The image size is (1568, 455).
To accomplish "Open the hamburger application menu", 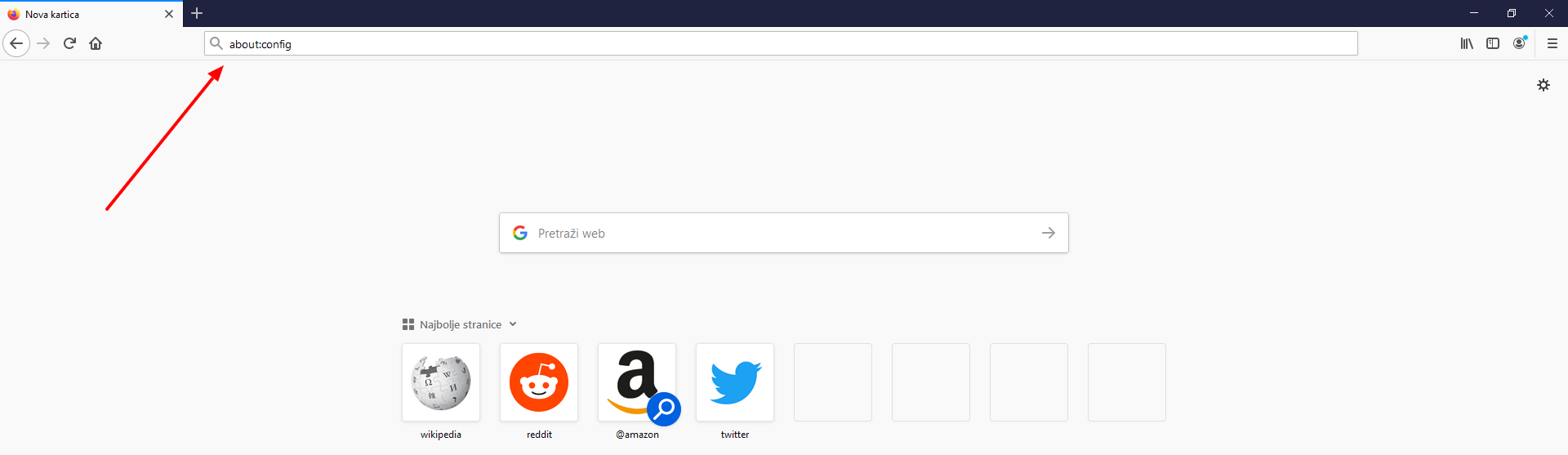I will [x=1552, y=43].
